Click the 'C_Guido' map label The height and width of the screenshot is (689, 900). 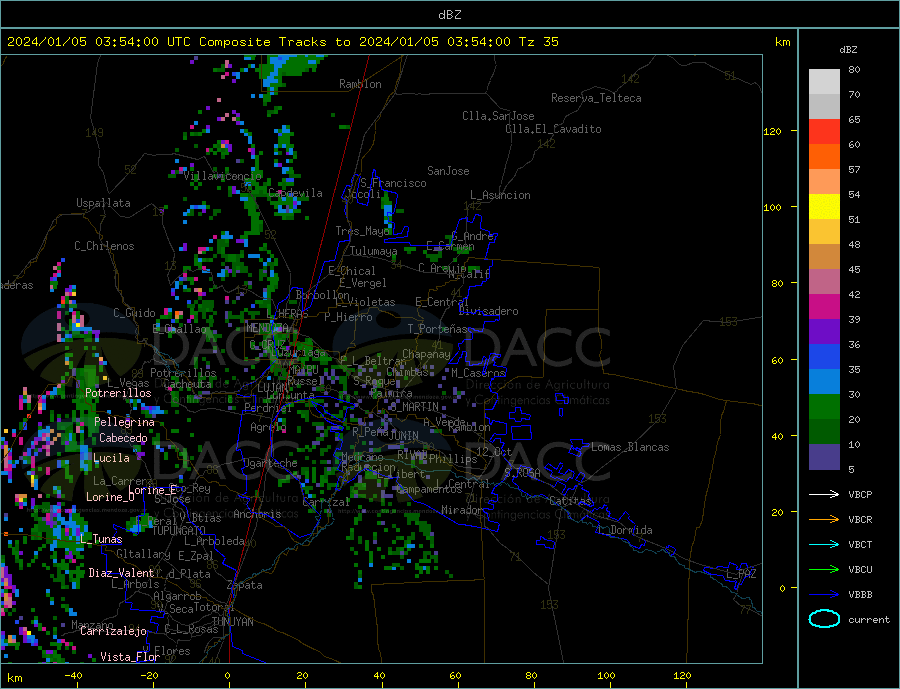coord(134,313)
